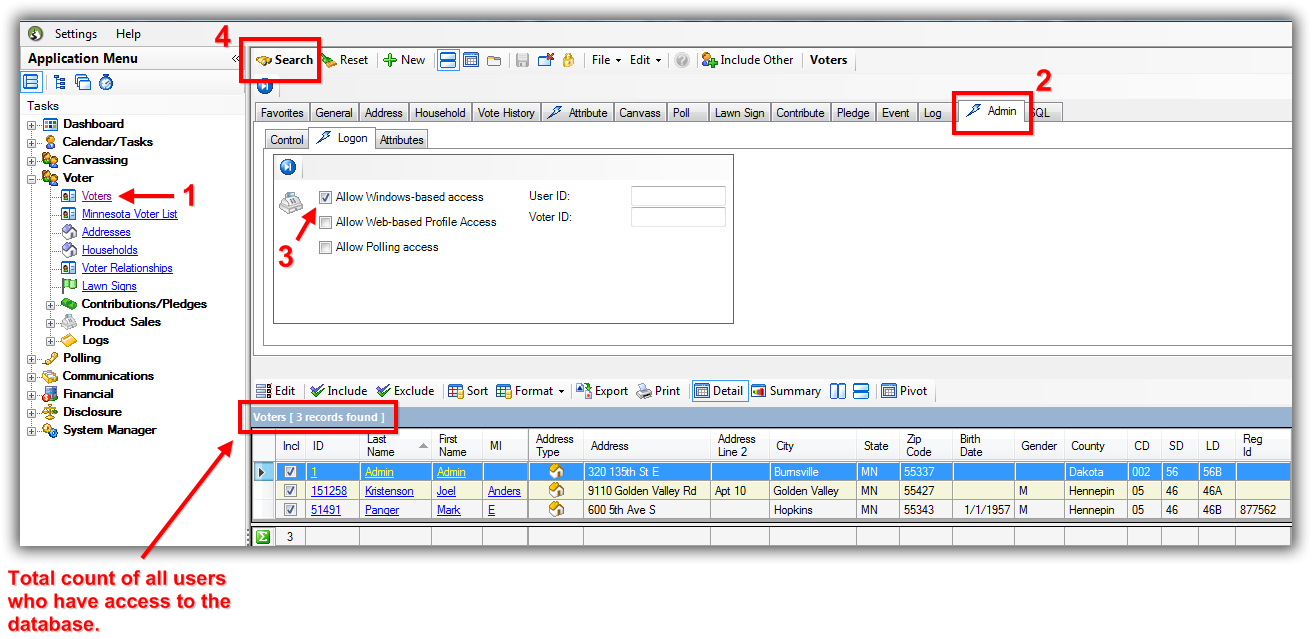This screenshot has height=639, width=1312.
Task: Click the horizontal split icon beside Pivot
Action: (861, 391)
